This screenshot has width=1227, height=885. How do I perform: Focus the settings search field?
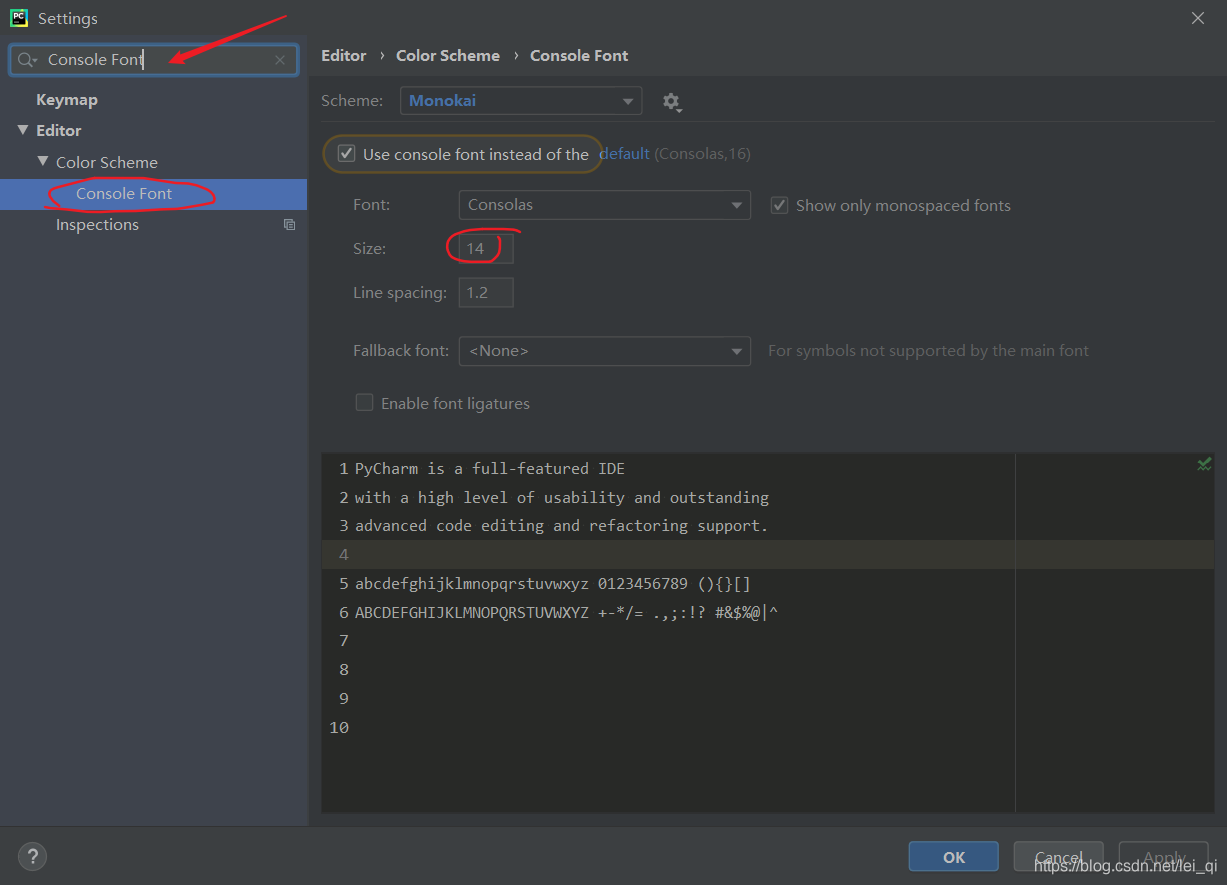click(x=154, y=60)
